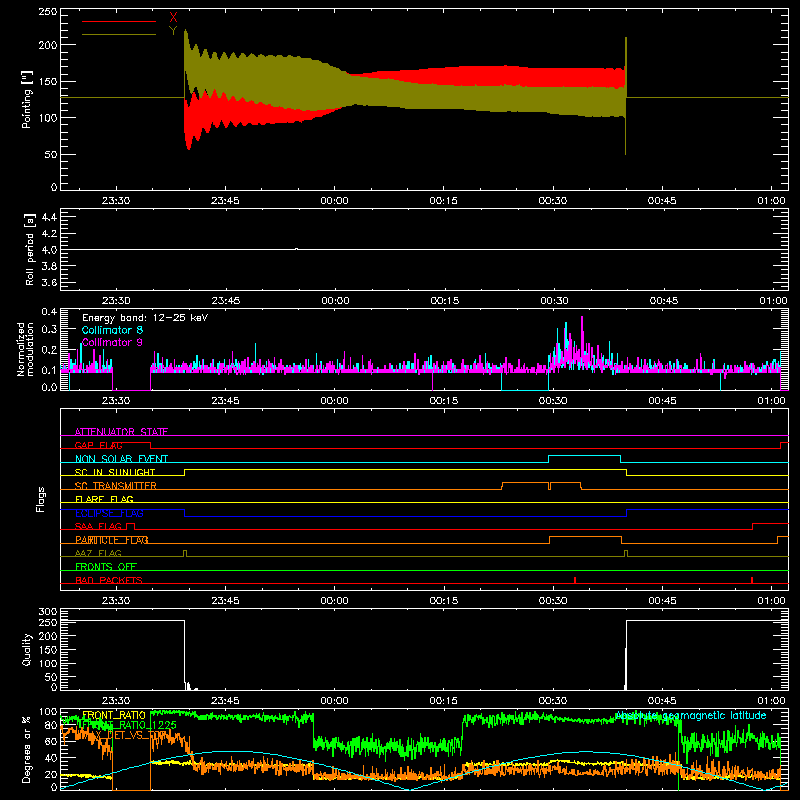800x800 pixels.
Task: Click the 00:00 time label under Pointing plot
Action: tap(334, 201)
